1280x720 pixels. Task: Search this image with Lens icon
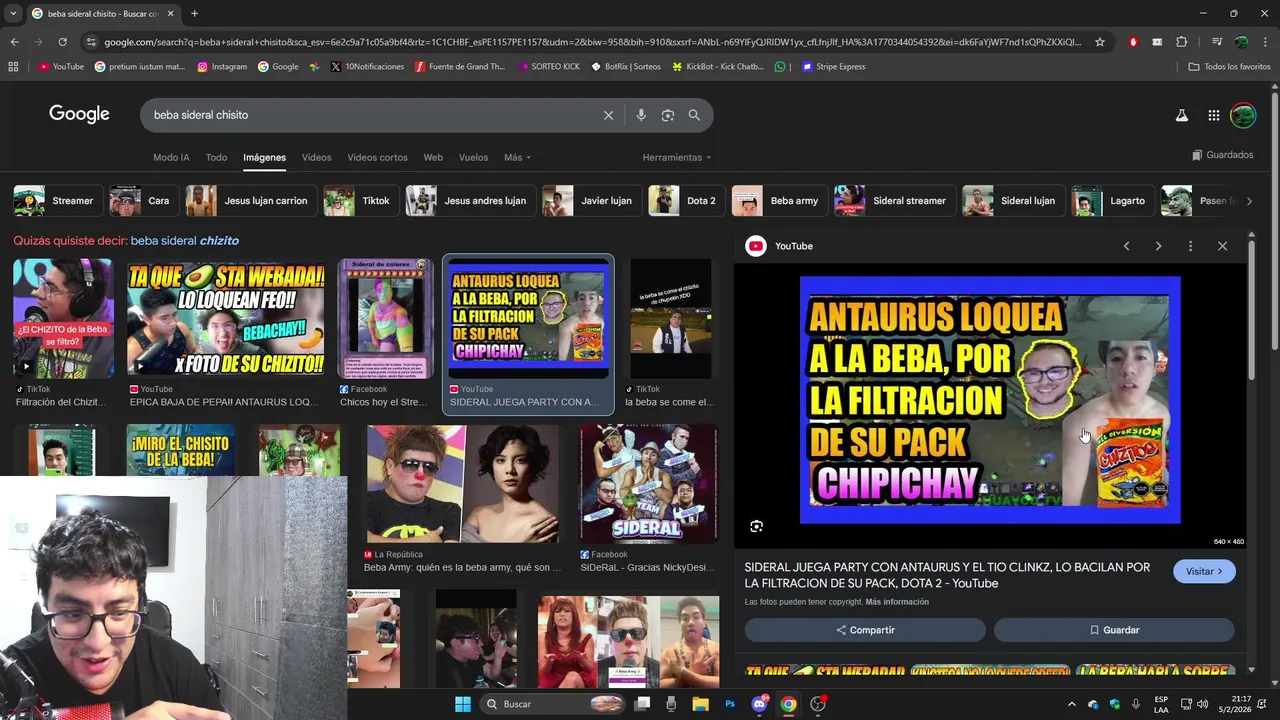(757, 526)
